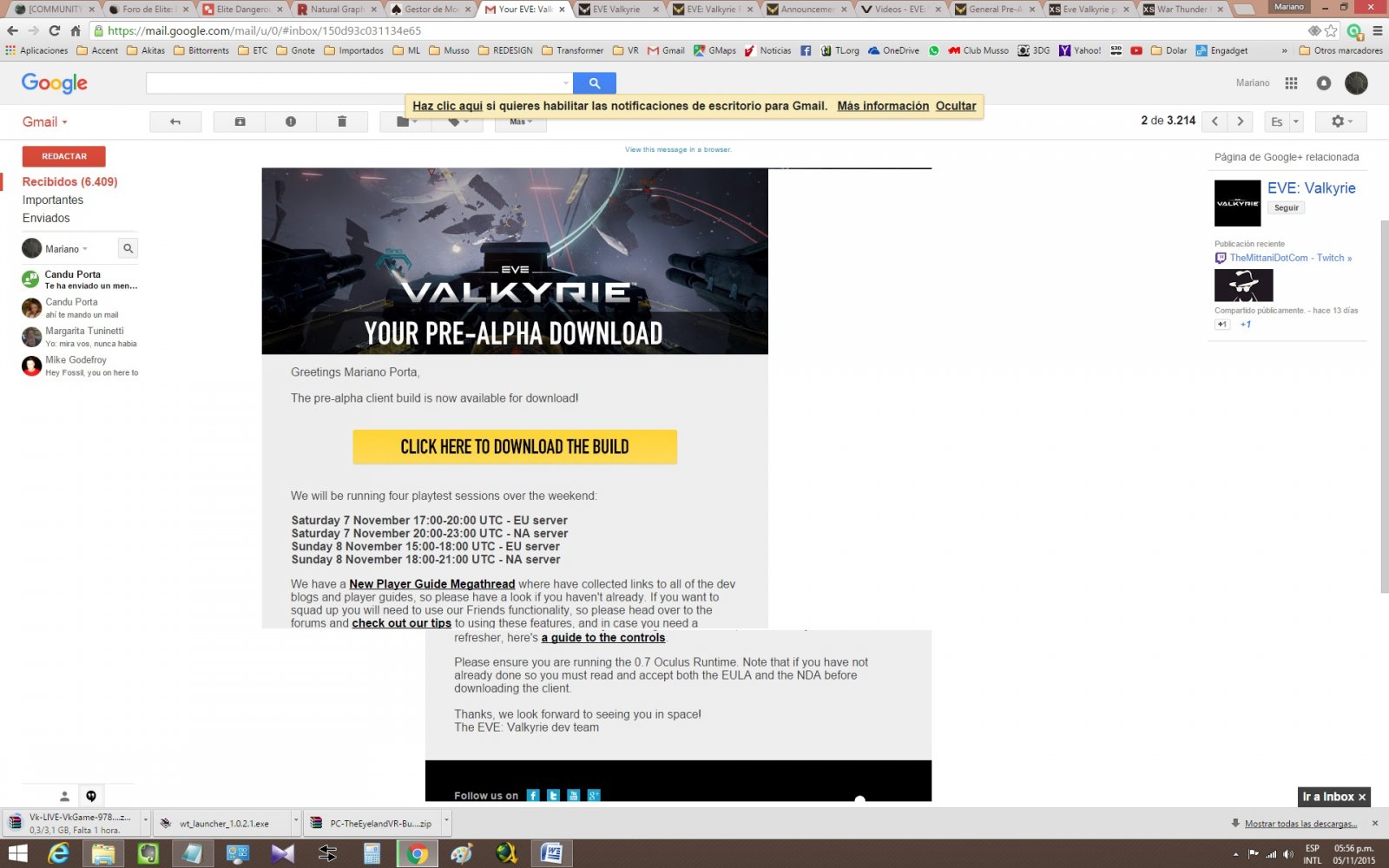Image resolution: width=1389 pixels, height=868 pixels.
Task: Click the Back to inbox arrow button
Action: tap(175, 122)
